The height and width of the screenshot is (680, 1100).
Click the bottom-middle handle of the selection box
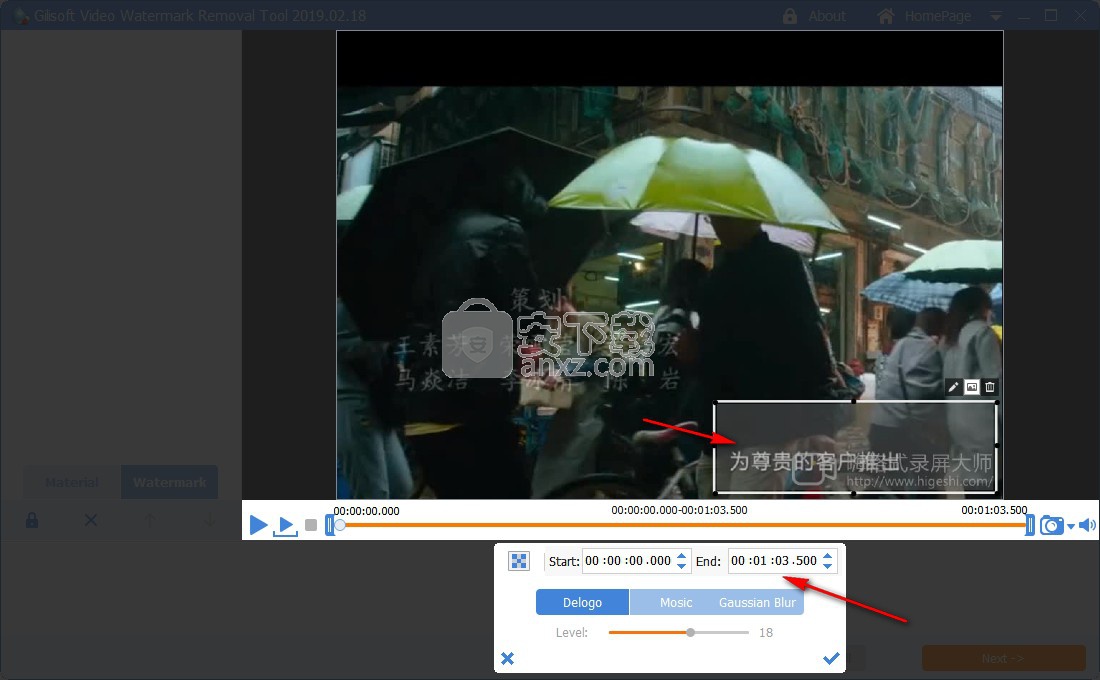coord(854,494)
